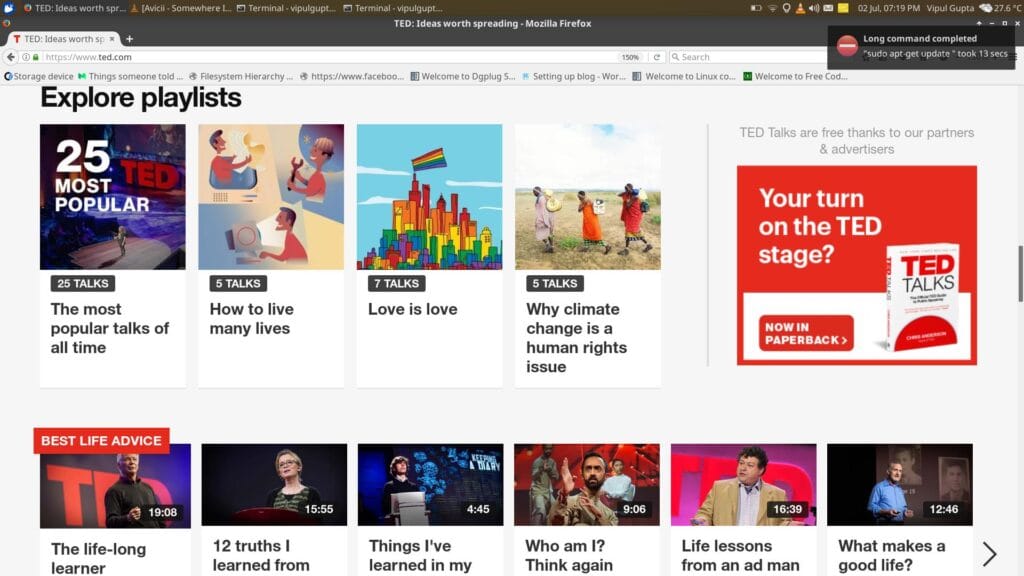The width and height of the screenshot is (1024, 576).
Task: Open the facebook bookmark
Action: pos(352,76)
